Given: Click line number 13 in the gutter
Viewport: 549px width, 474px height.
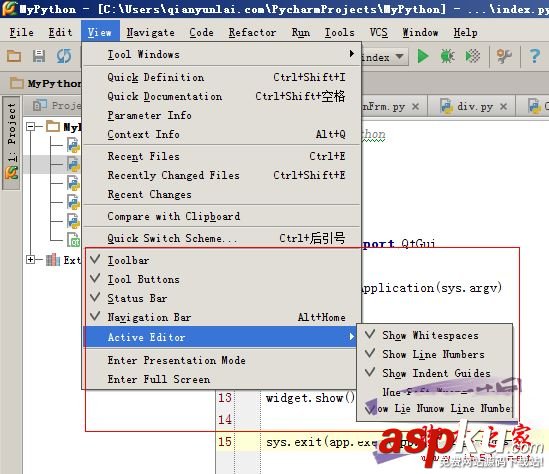Looking at the screenshot, I should point(225,398).
